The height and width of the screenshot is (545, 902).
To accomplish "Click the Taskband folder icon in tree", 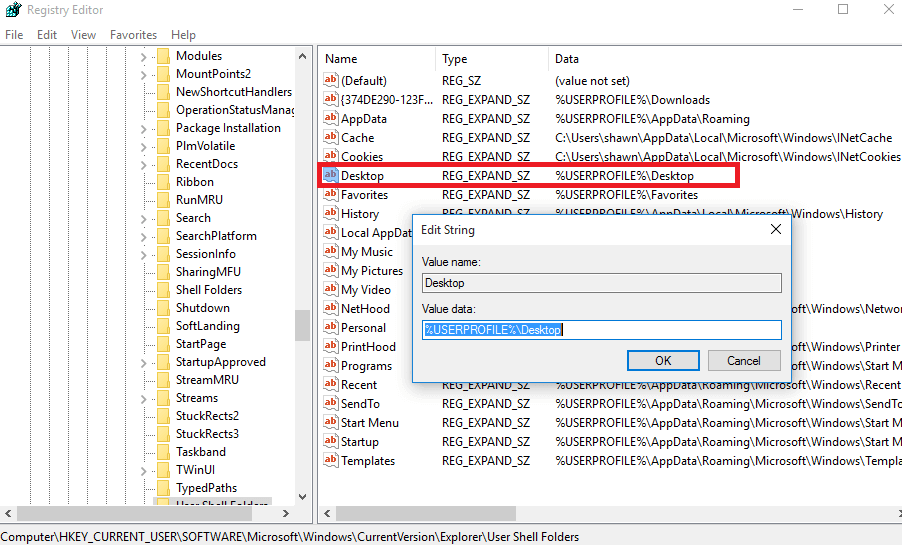I will pyautogui.click(x=162, y=452).
